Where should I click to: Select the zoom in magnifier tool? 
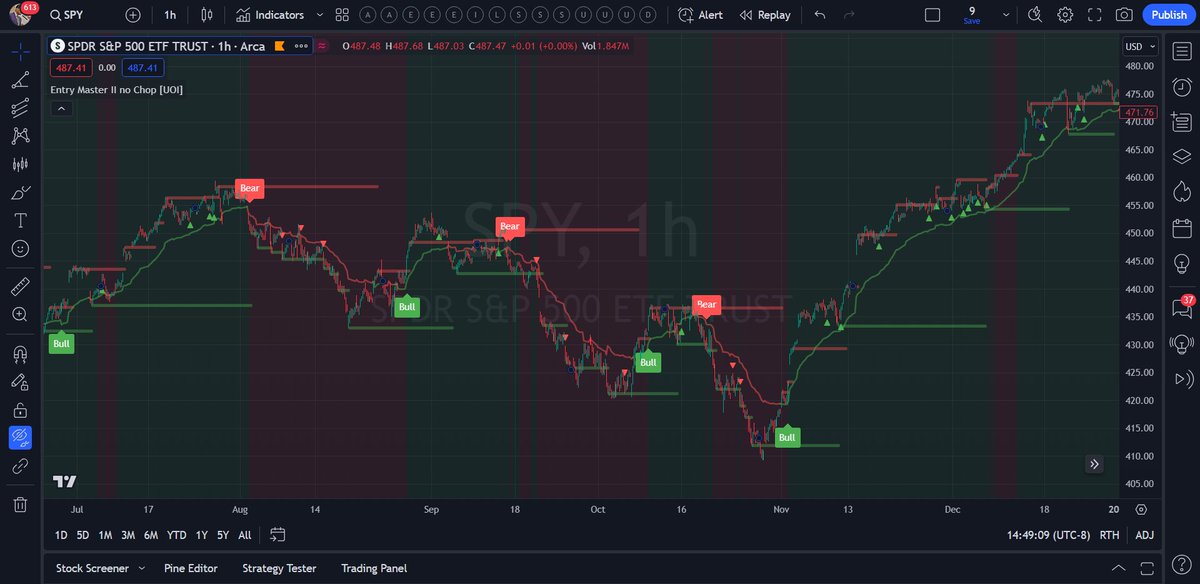[20, 314]
